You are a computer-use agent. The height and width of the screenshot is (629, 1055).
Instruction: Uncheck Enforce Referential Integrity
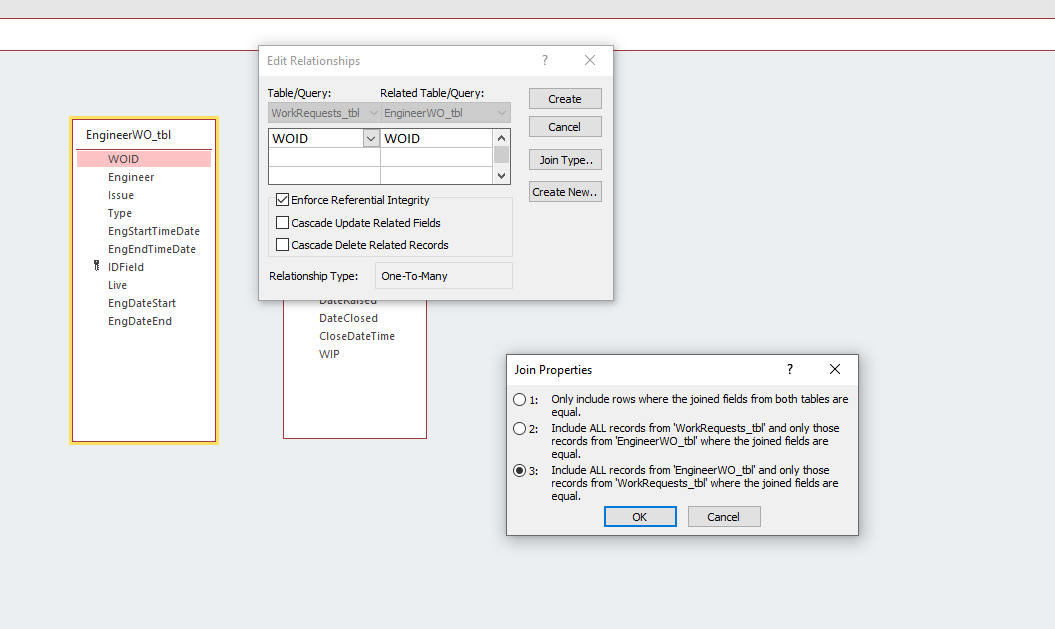pyautogui.click(x=283, y=200)
